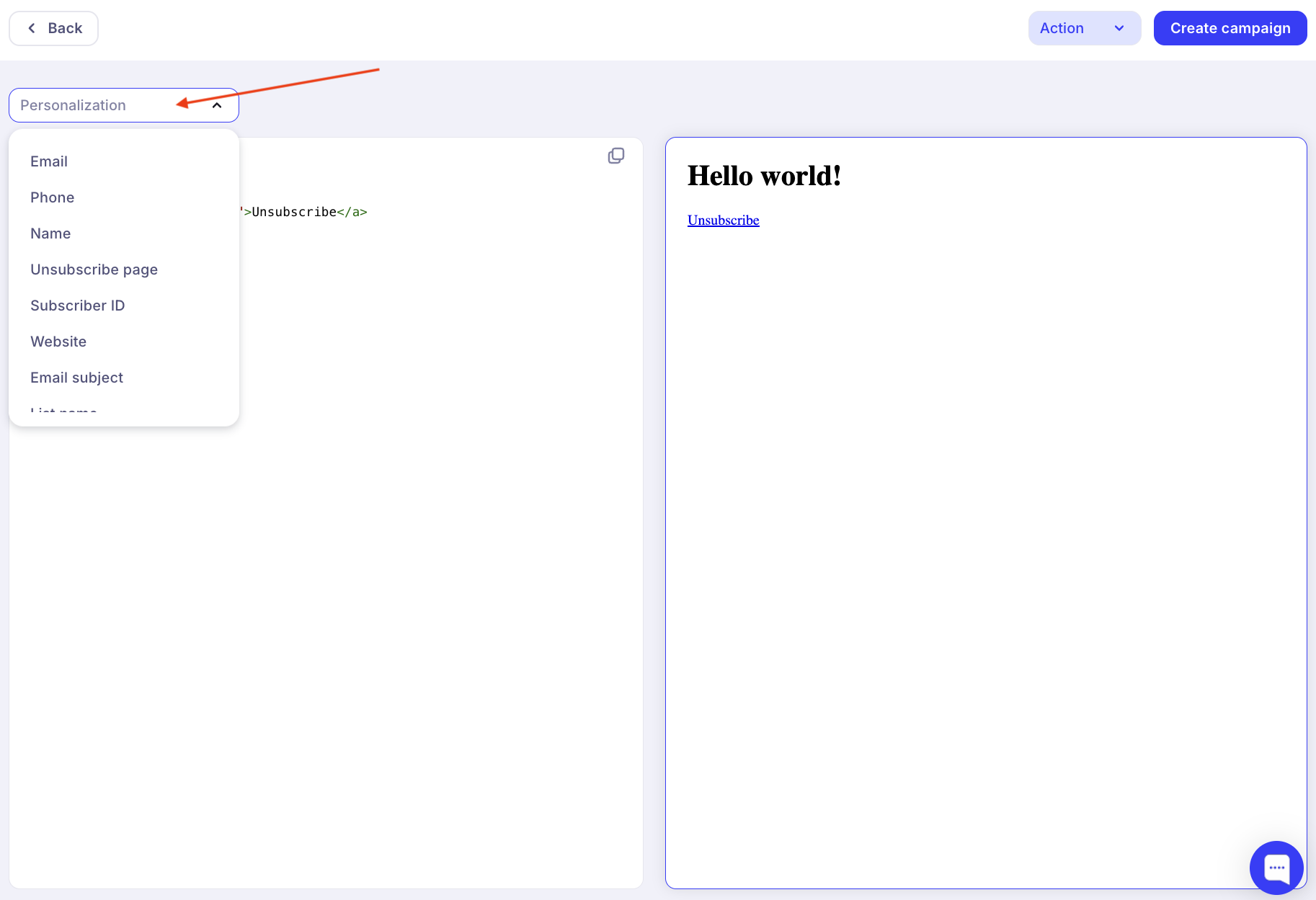
Task: Collapse the Personalization list using the up chevron
Action: tap(217, 105)
